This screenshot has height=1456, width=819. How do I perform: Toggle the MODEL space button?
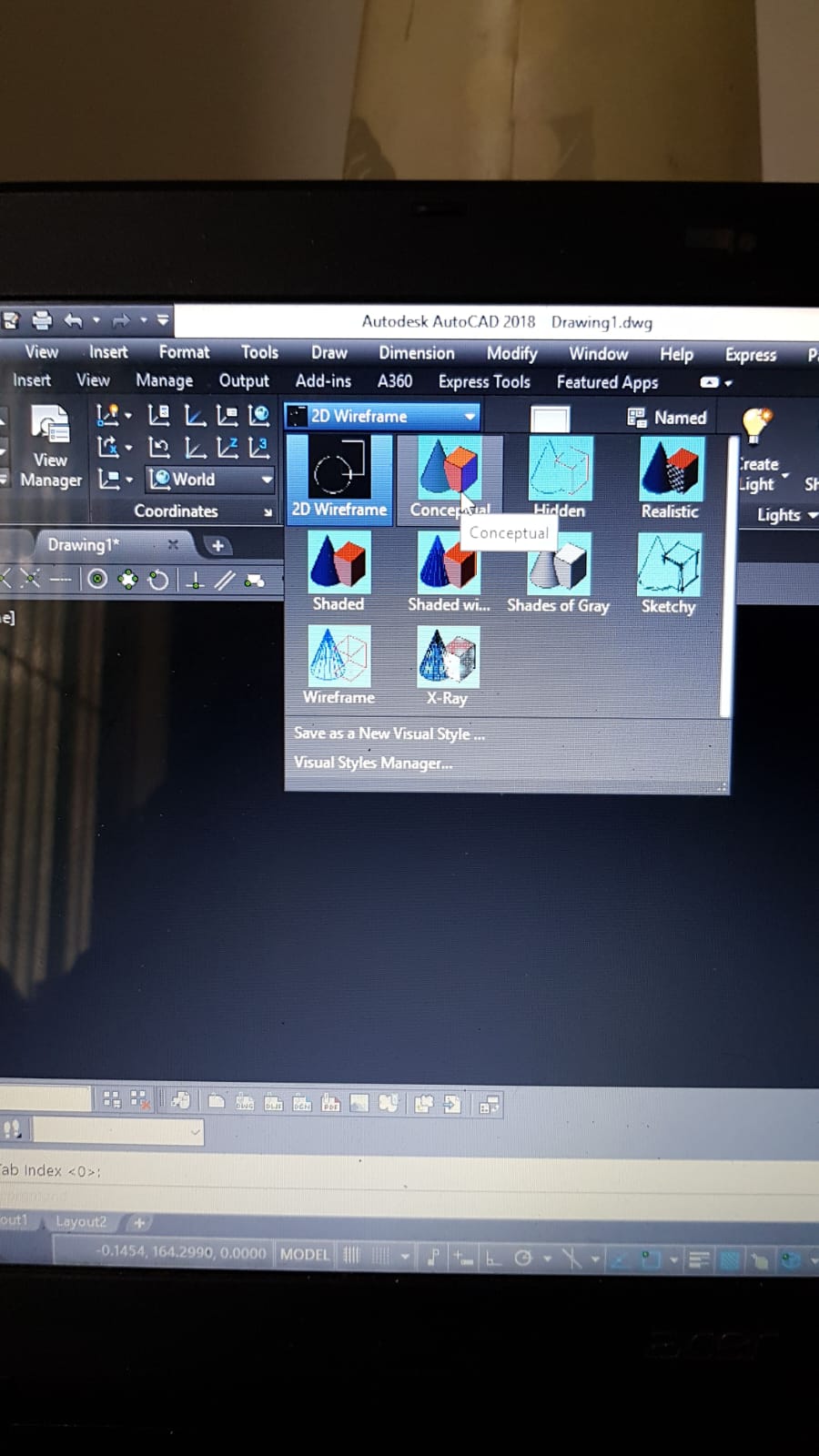[304, 1255]
